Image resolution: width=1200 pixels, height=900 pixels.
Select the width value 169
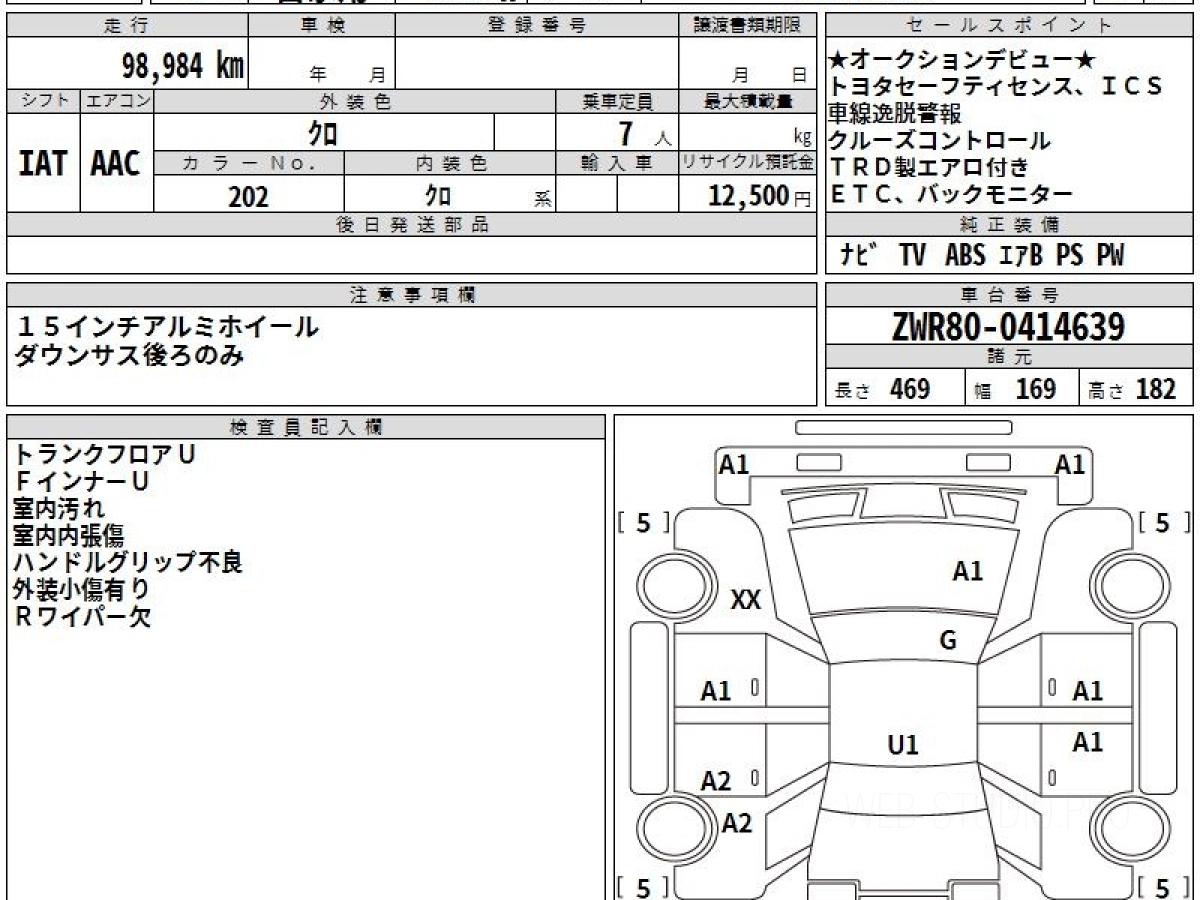1036,389
